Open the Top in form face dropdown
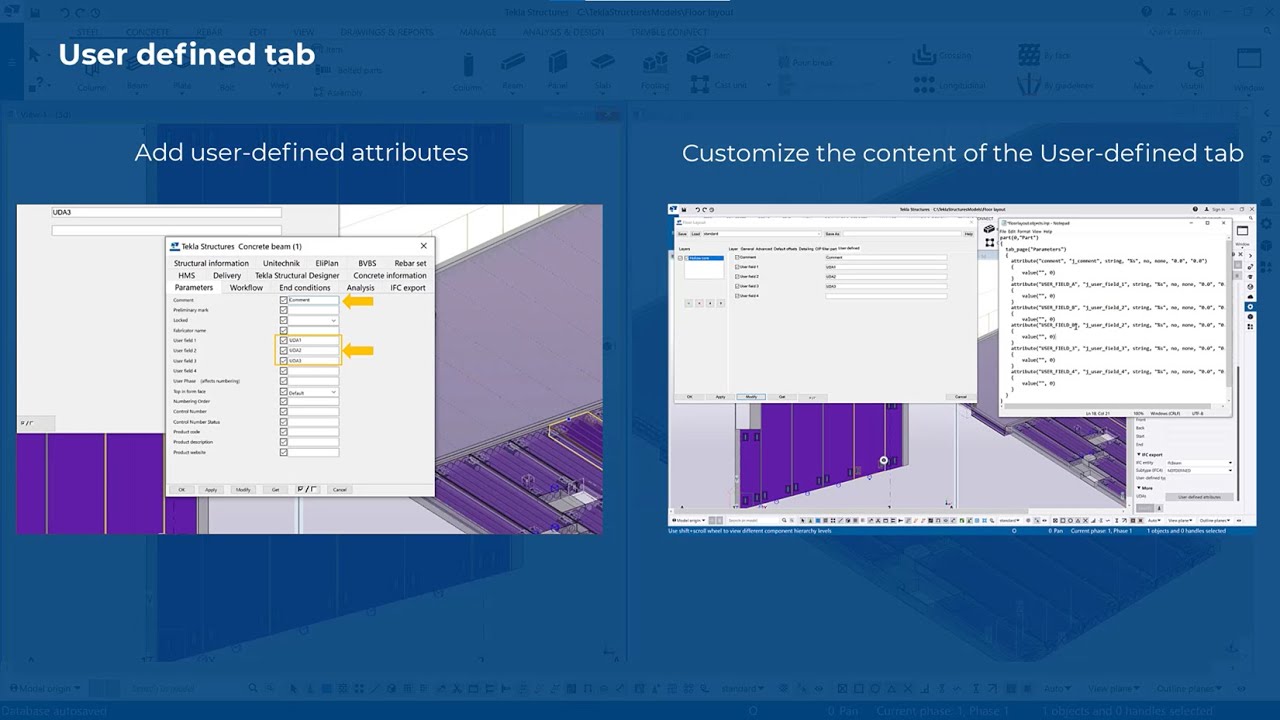The height and width of the screenshot is (720, 1280). pos(312,392)
